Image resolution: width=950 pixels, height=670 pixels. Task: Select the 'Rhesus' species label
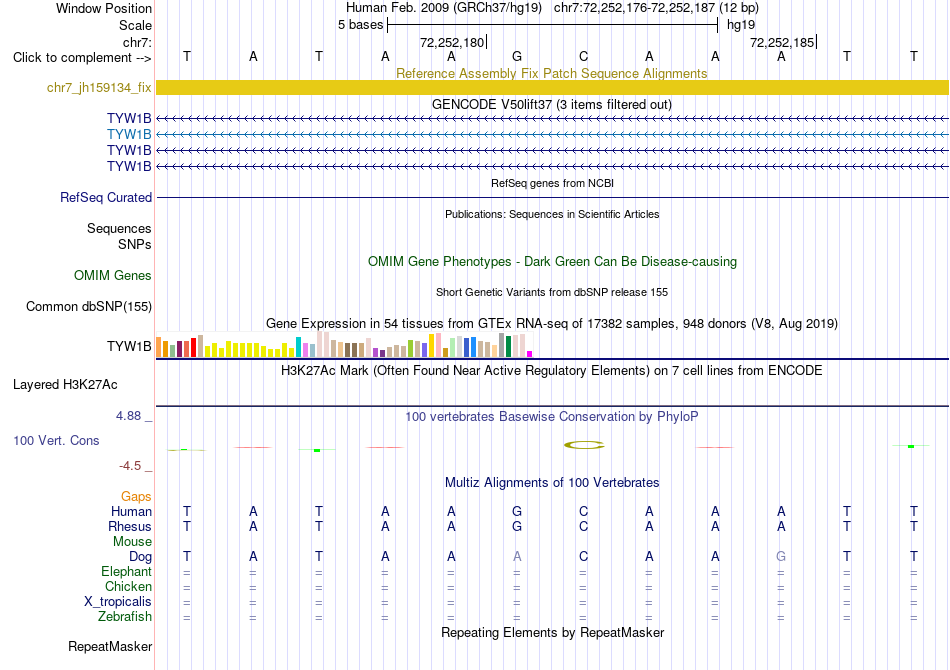point(130,526)
